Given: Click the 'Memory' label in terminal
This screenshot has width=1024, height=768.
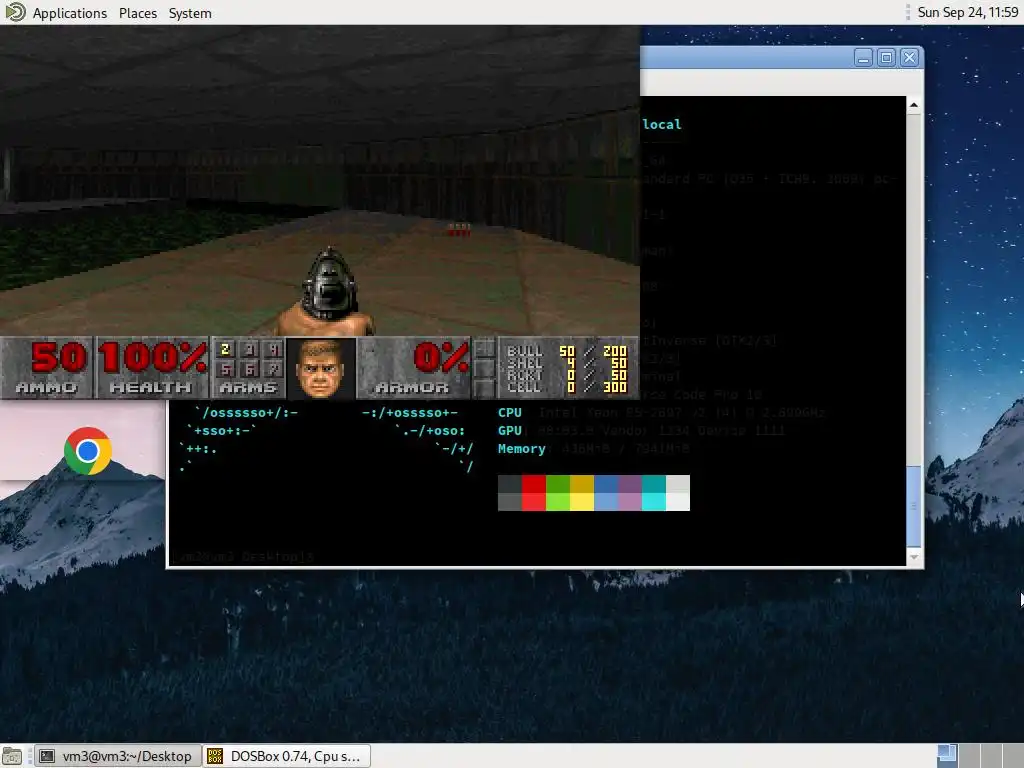Looking at the screenshot, I should point(521,449).
